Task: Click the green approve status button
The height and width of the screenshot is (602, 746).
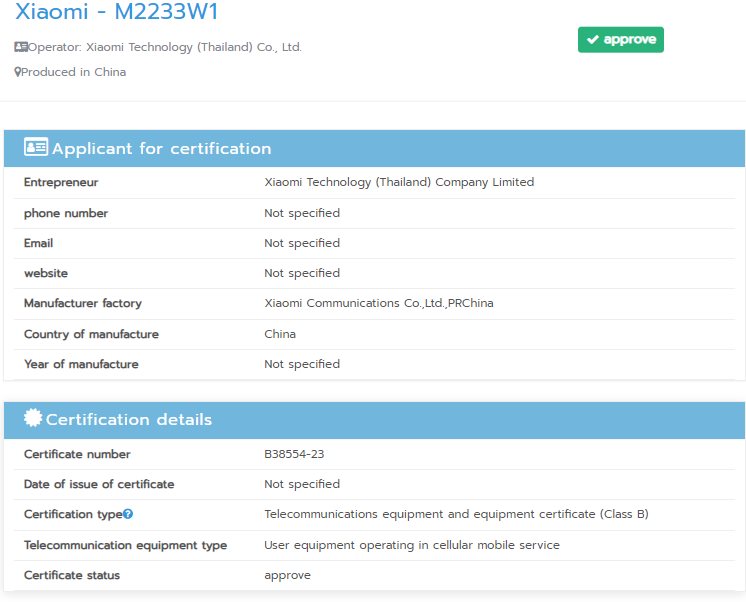Action: (620, 39)
